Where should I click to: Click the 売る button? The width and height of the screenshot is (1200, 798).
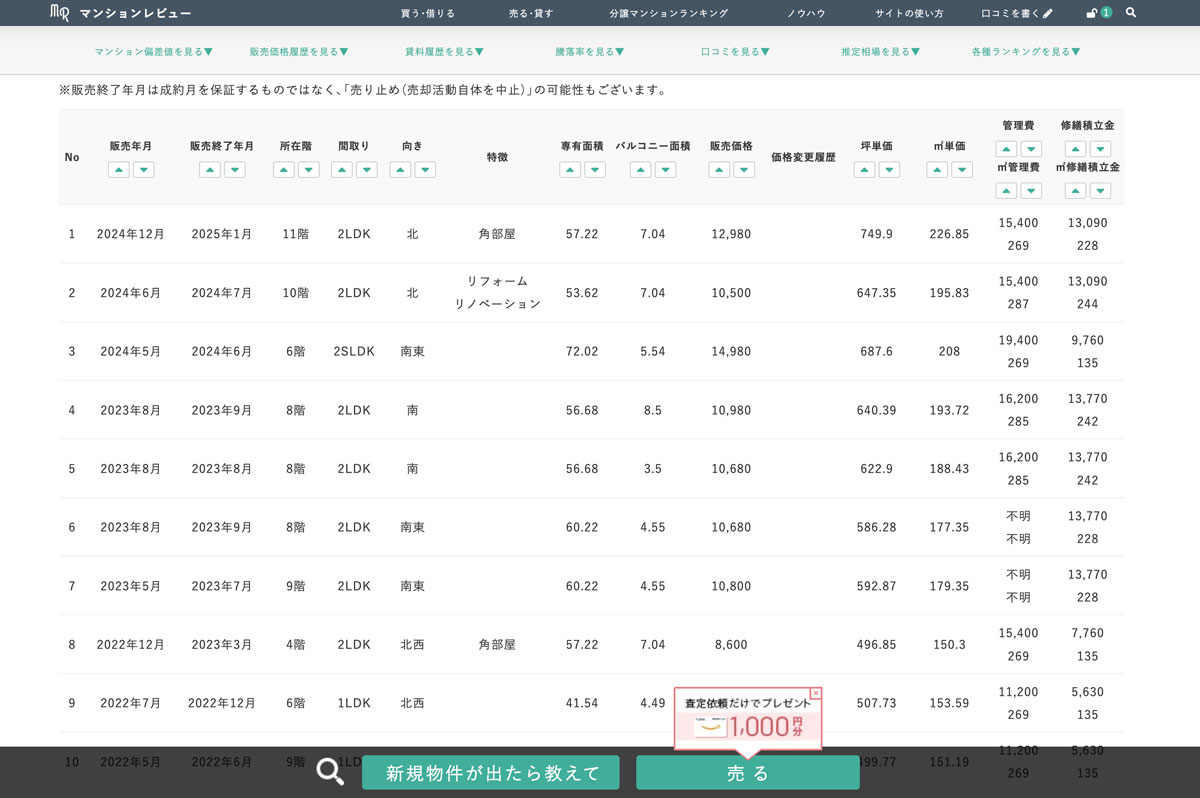coord(747,772)
